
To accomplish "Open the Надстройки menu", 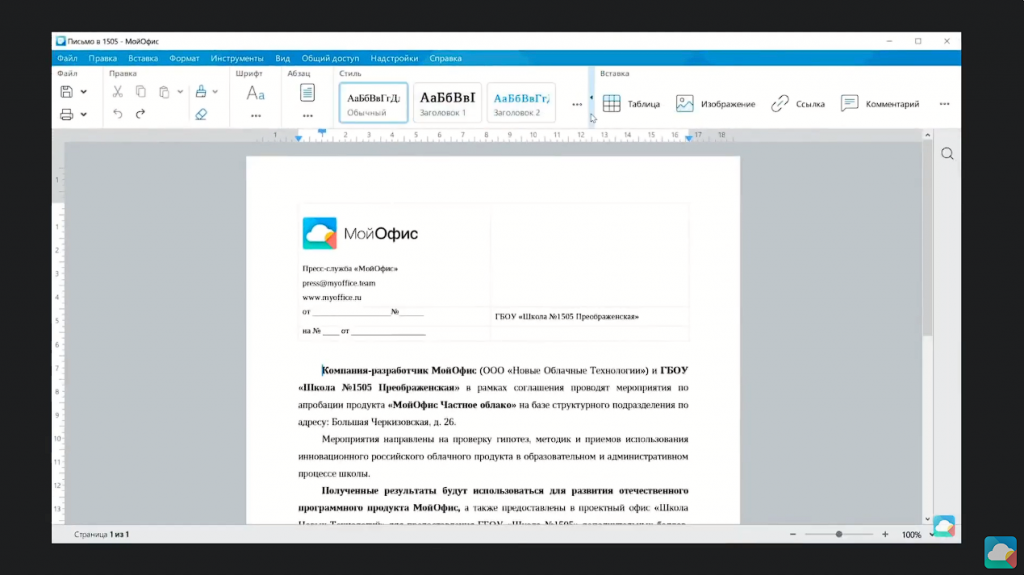I will [394, 58].
